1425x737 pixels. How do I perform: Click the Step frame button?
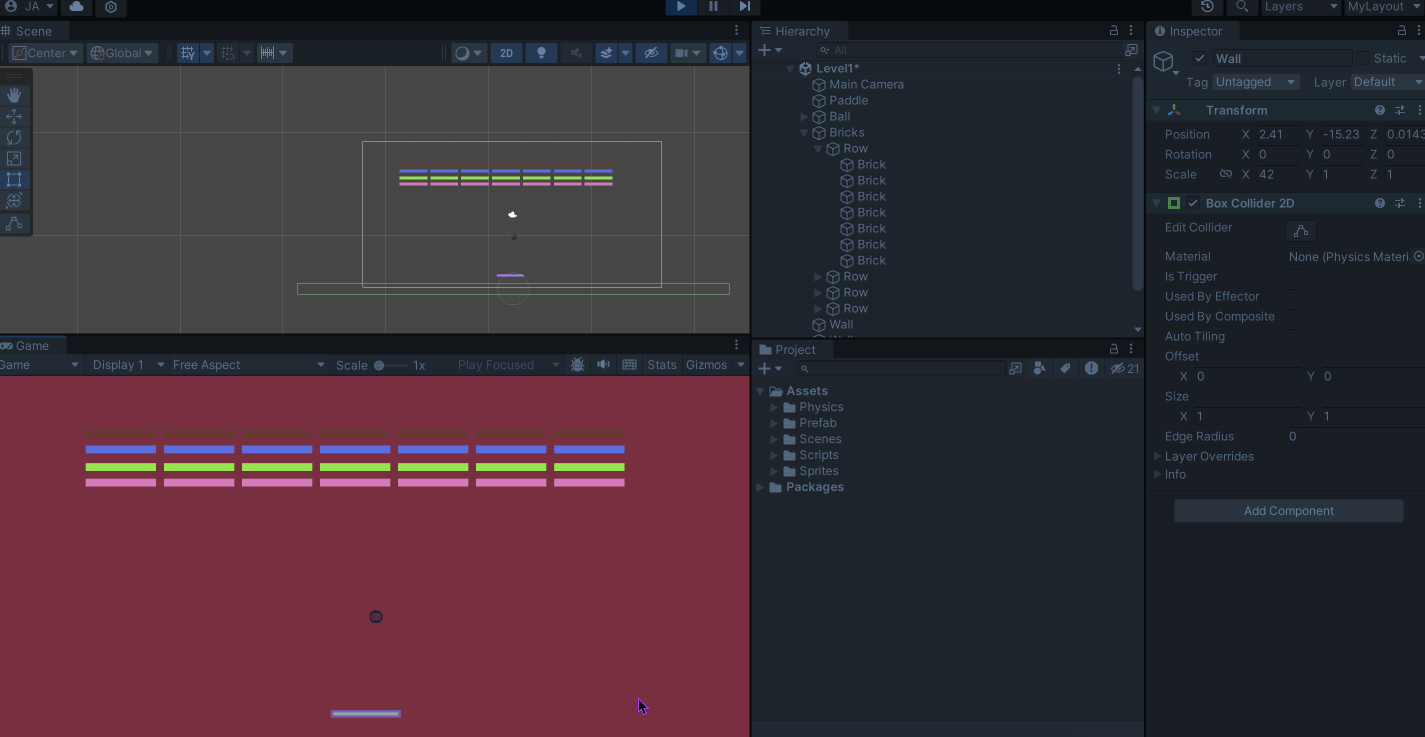coord(744,7)
